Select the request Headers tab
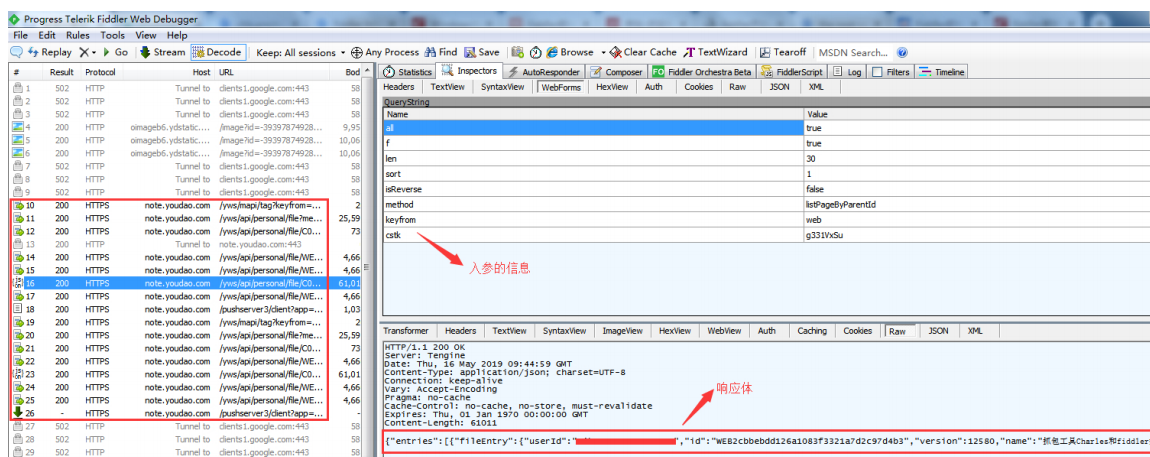The width and height of the screenshot is (1150, 457). [x=399, y=87]
